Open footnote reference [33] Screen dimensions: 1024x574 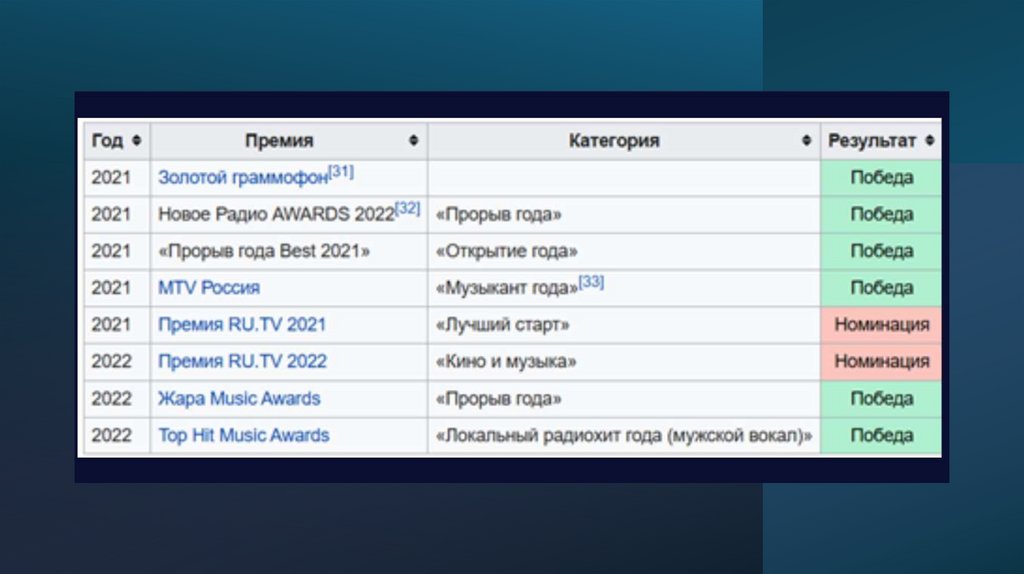click(591, 282)
